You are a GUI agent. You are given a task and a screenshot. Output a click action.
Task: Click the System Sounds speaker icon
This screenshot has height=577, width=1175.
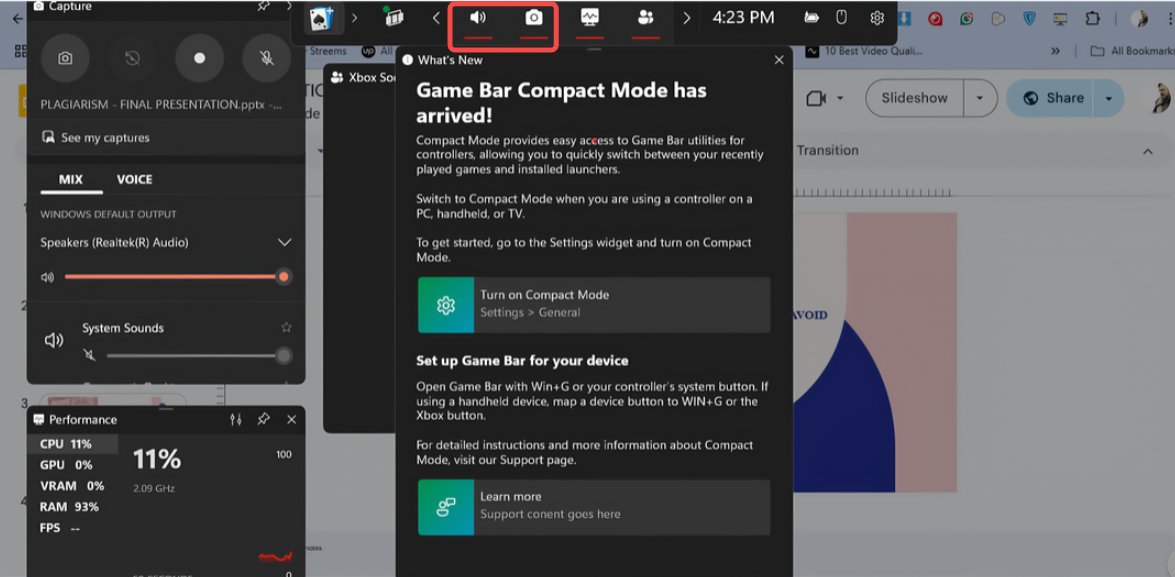(x=54, y=341)
